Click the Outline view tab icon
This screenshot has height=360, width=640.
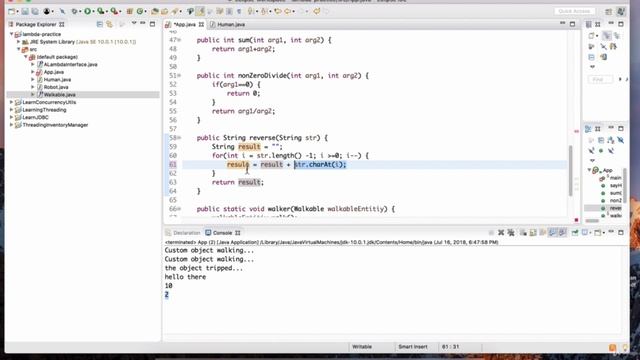pyautogui.click(x=588, y=129)
